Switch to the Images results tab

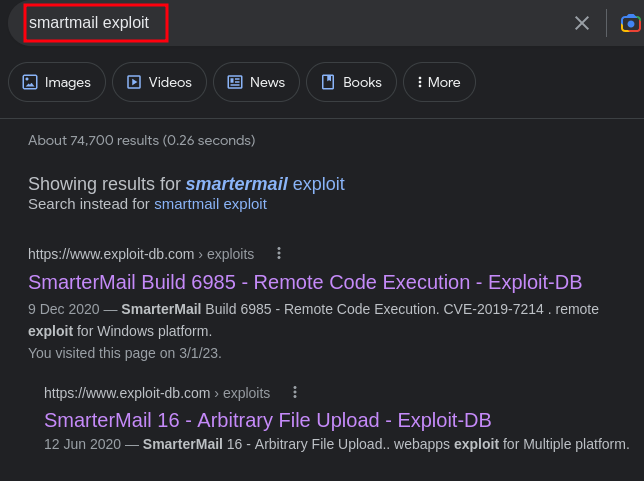57,82
